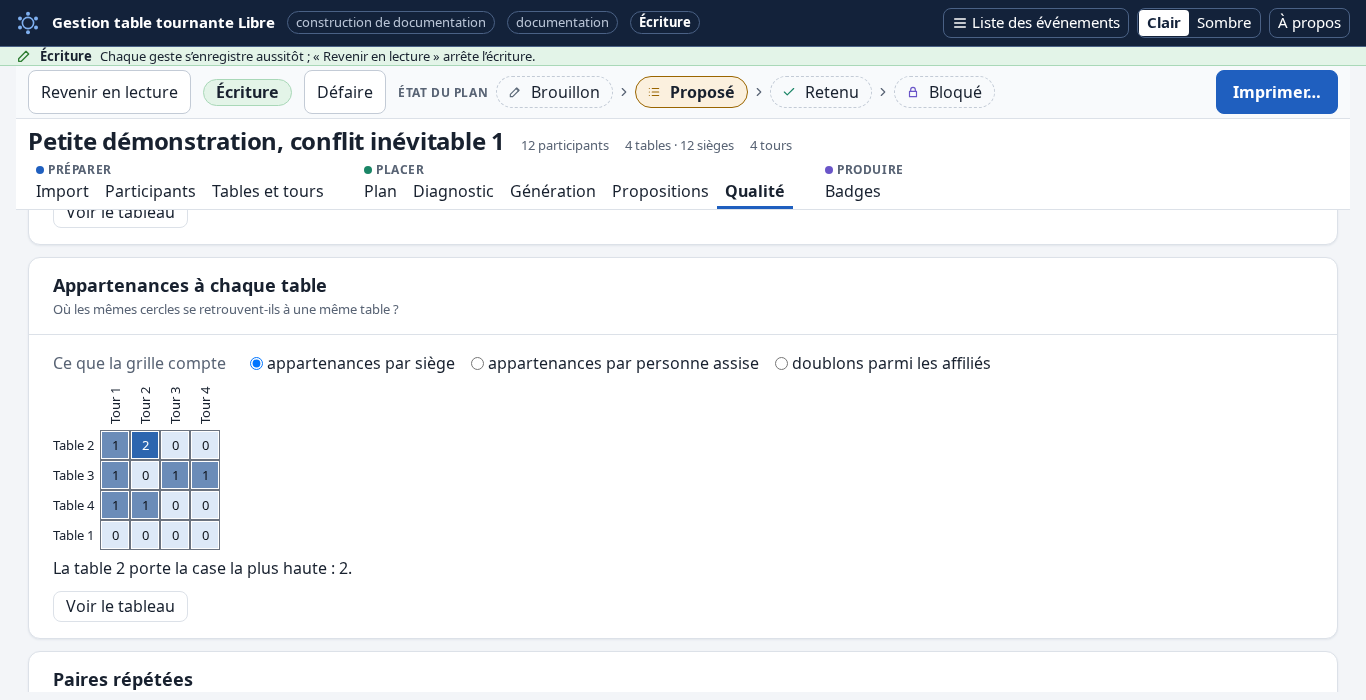Select the Qualité tab
This screenshot has width=1366, height=700.
click(x=755, y=191)
